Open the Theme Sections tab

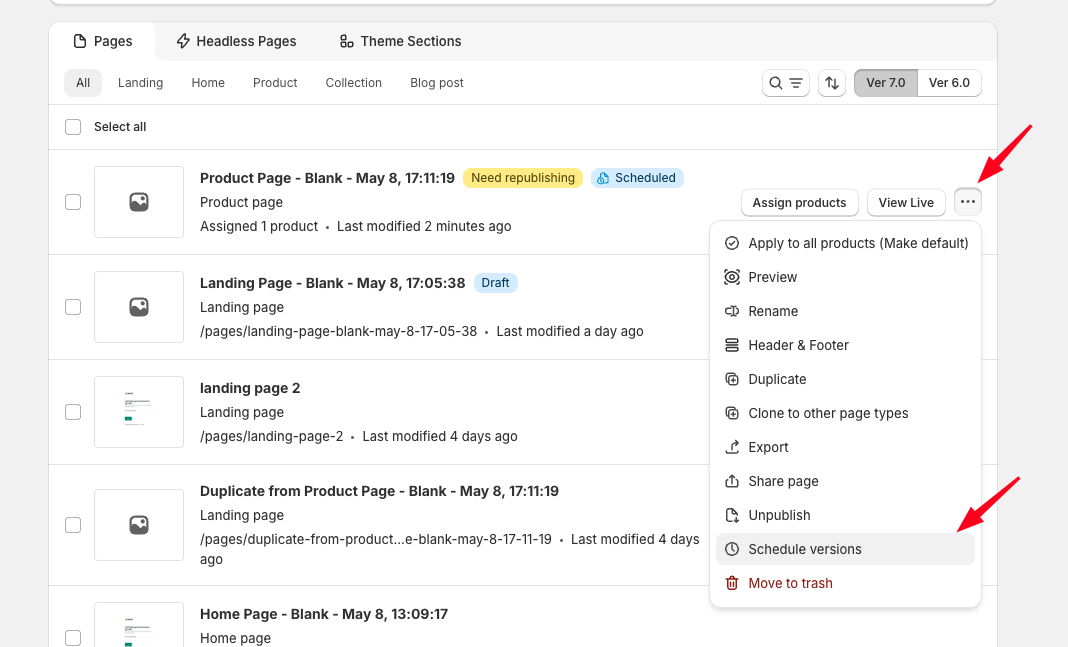pos(400,41)
